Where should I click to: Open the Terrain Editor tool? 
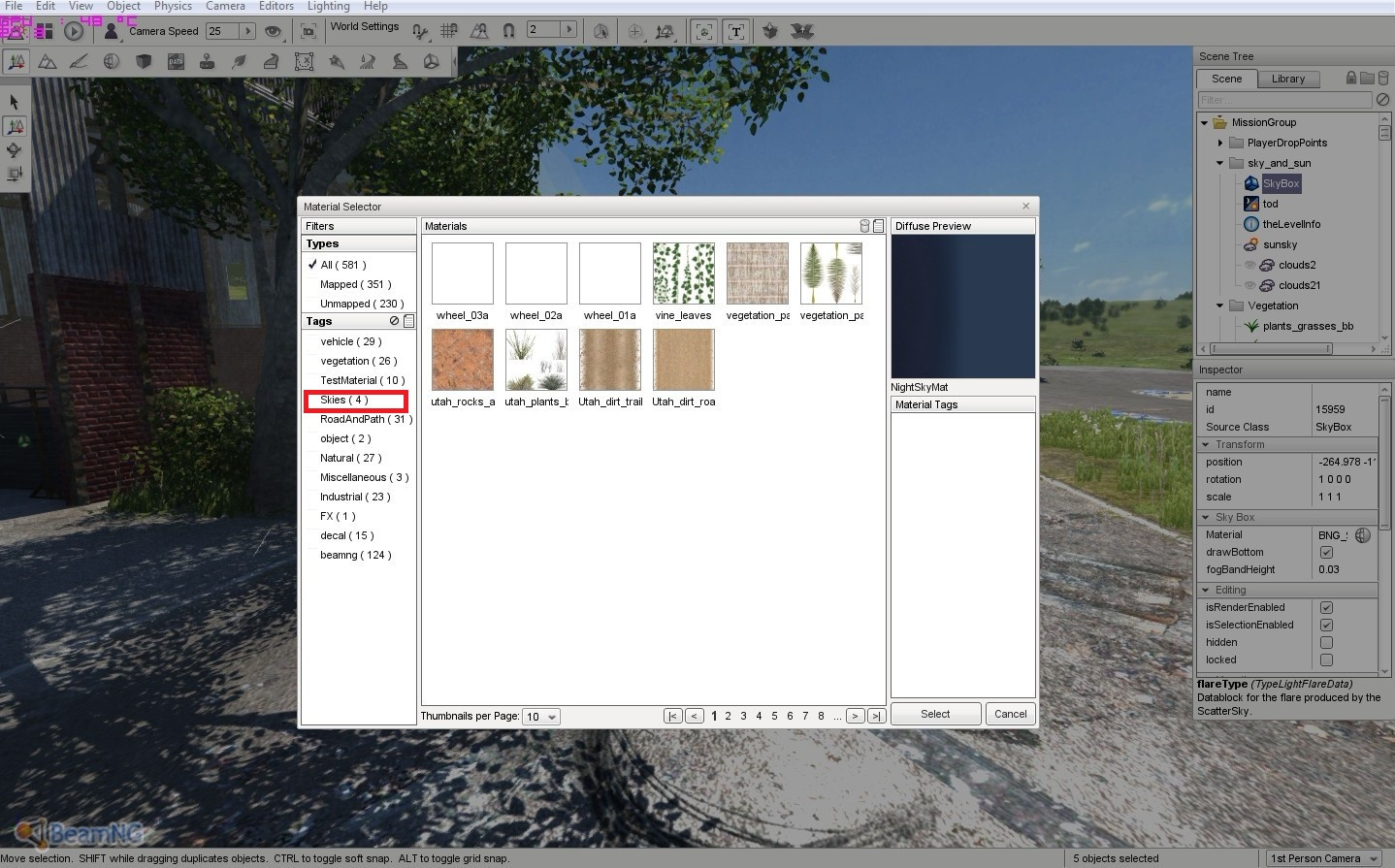point(47,62)
